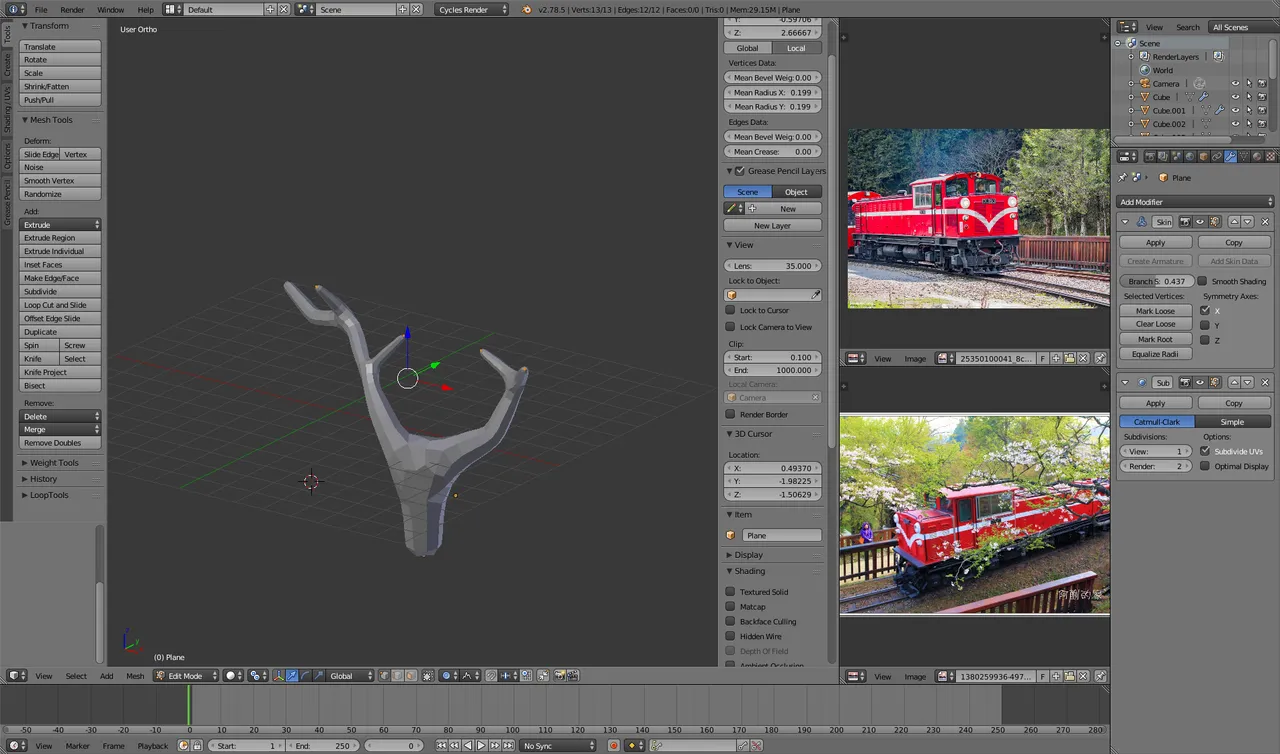Select the translate manipulator arrow icon
This screenshot has height=754, width=1280.
tap(292, 676)
